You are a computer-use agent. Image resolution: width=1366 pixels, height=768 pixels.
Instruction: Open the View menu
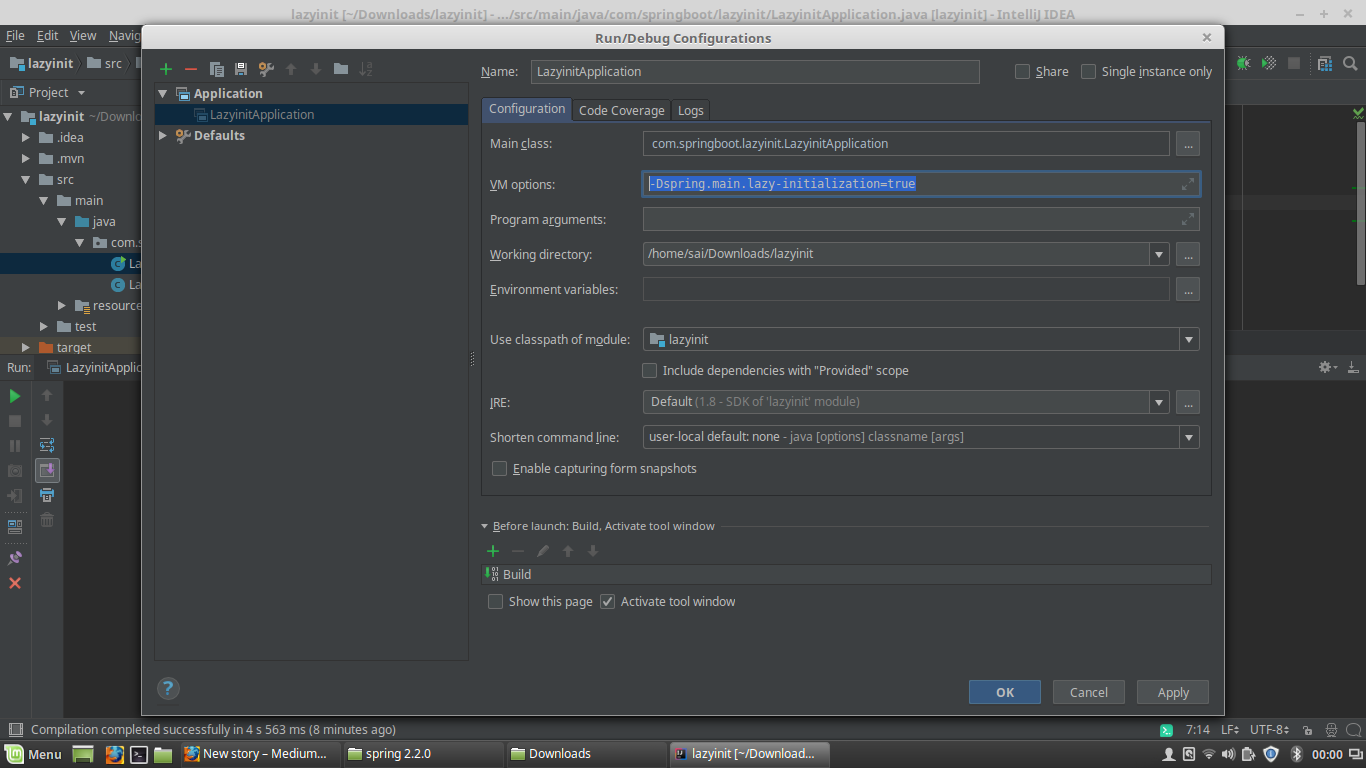tap(83, 35)
